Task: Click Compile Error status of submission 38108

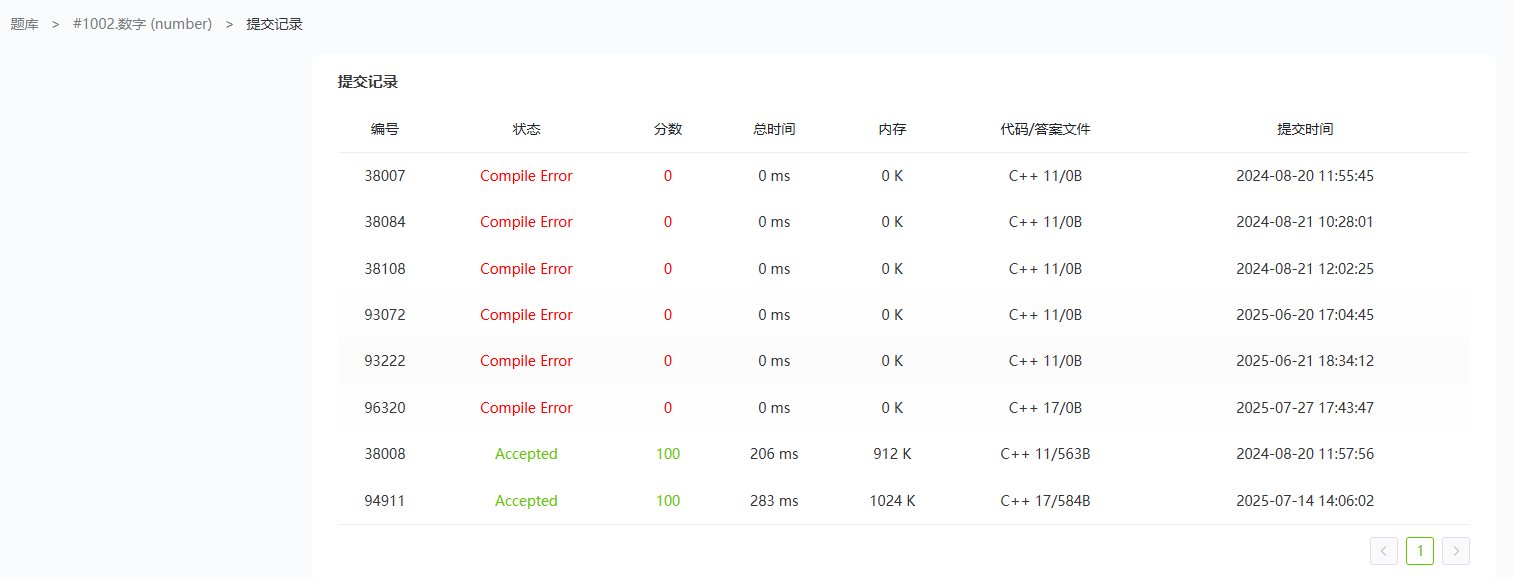Action: [526, 269]
